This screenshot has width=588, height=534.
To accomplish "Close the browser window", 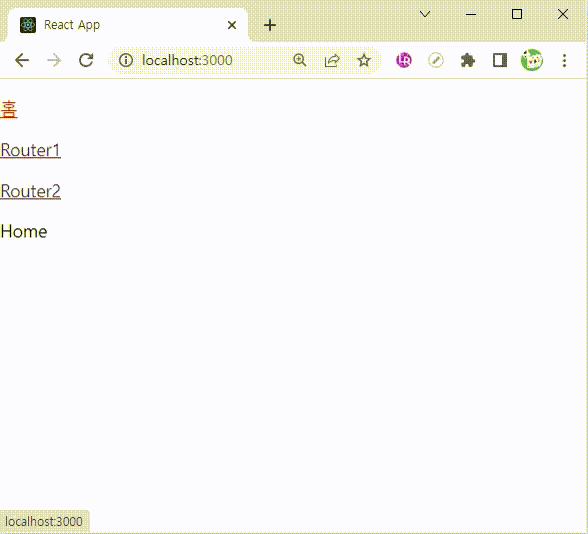I will click(562, 14).
